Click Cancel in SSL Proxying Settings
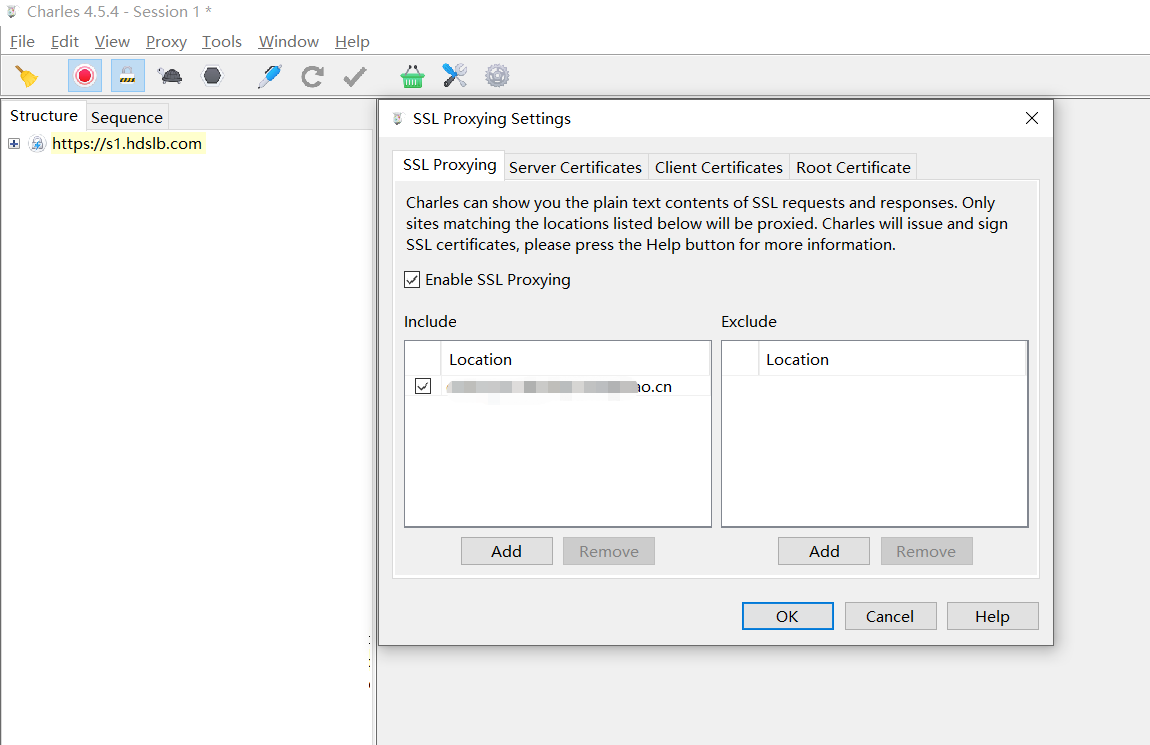This screenshot has height=745, width=1150. point(890,616)
